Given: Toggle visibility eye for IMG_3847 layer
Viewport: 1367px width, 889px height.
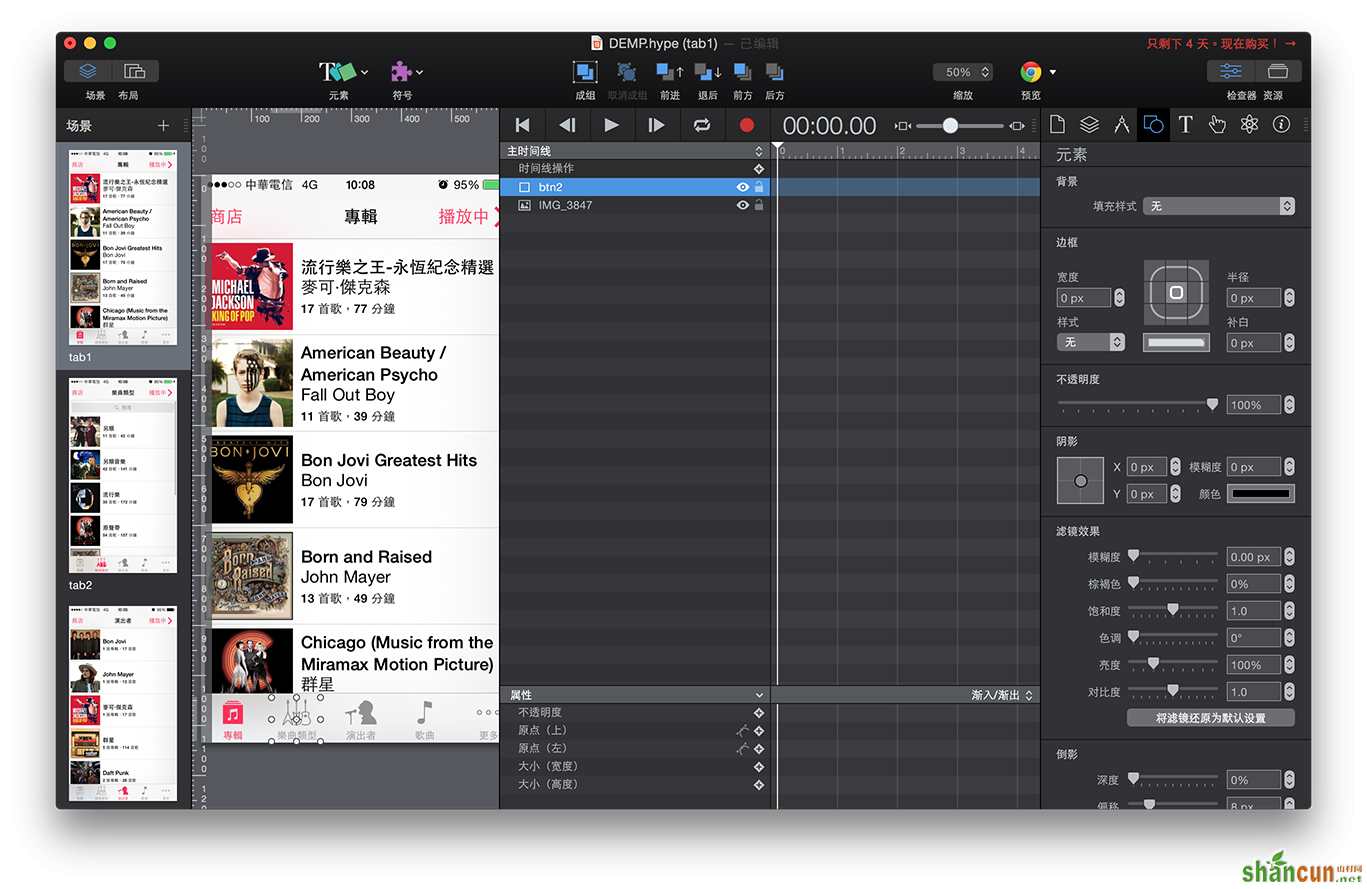Looking at the screenshot, I should [743, 205].
